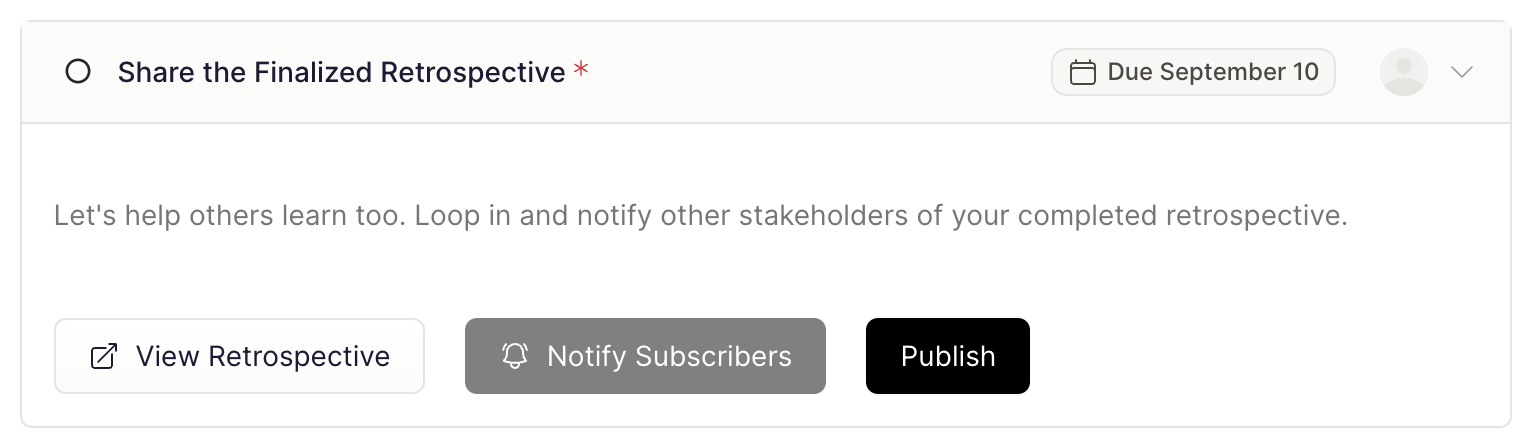Click the red required asterisk
The height and width of the screenshot is (442, 1526).
(x=581, y=70)
